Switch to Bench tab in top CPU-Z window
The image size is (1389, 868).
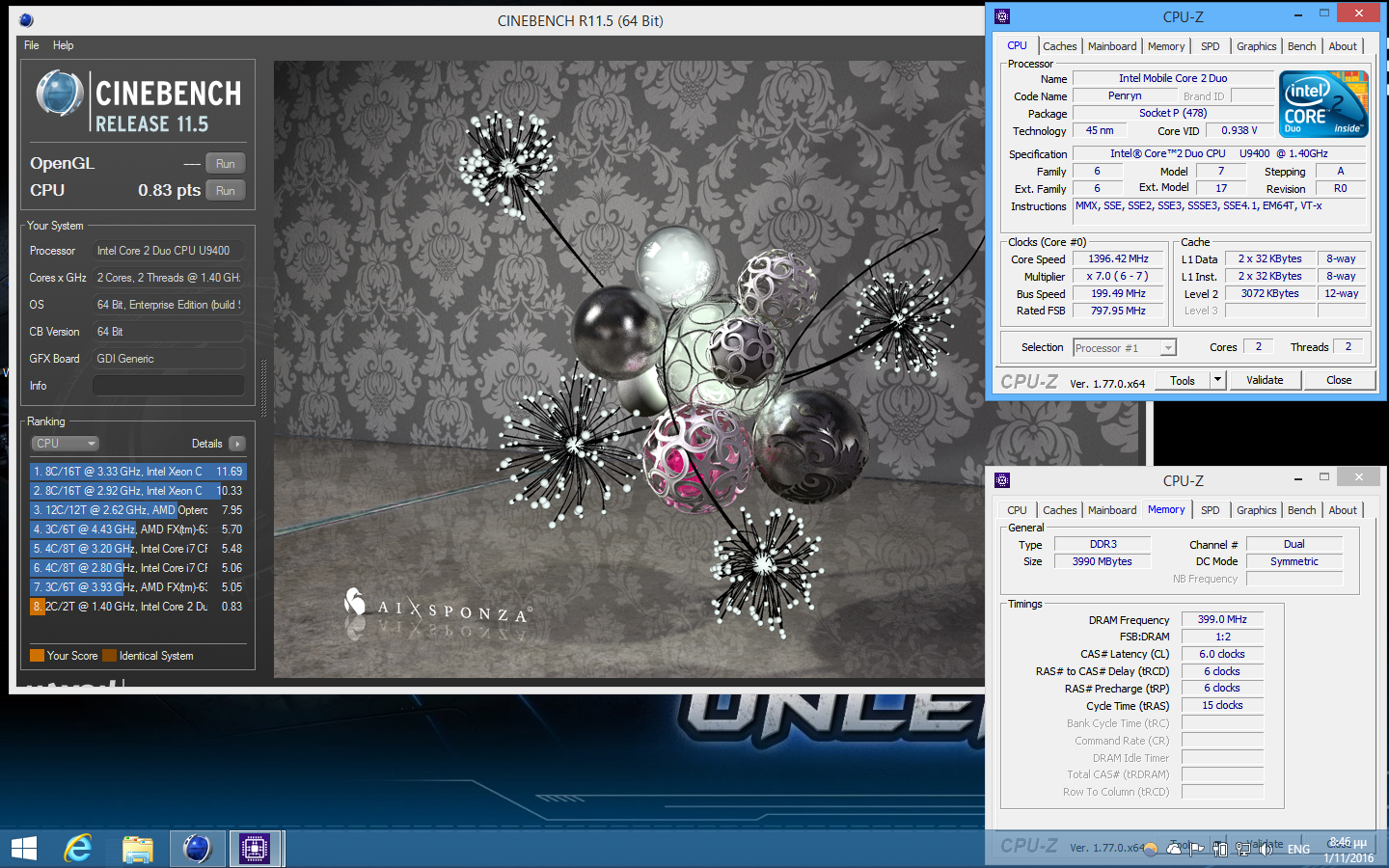point(1301,46)
